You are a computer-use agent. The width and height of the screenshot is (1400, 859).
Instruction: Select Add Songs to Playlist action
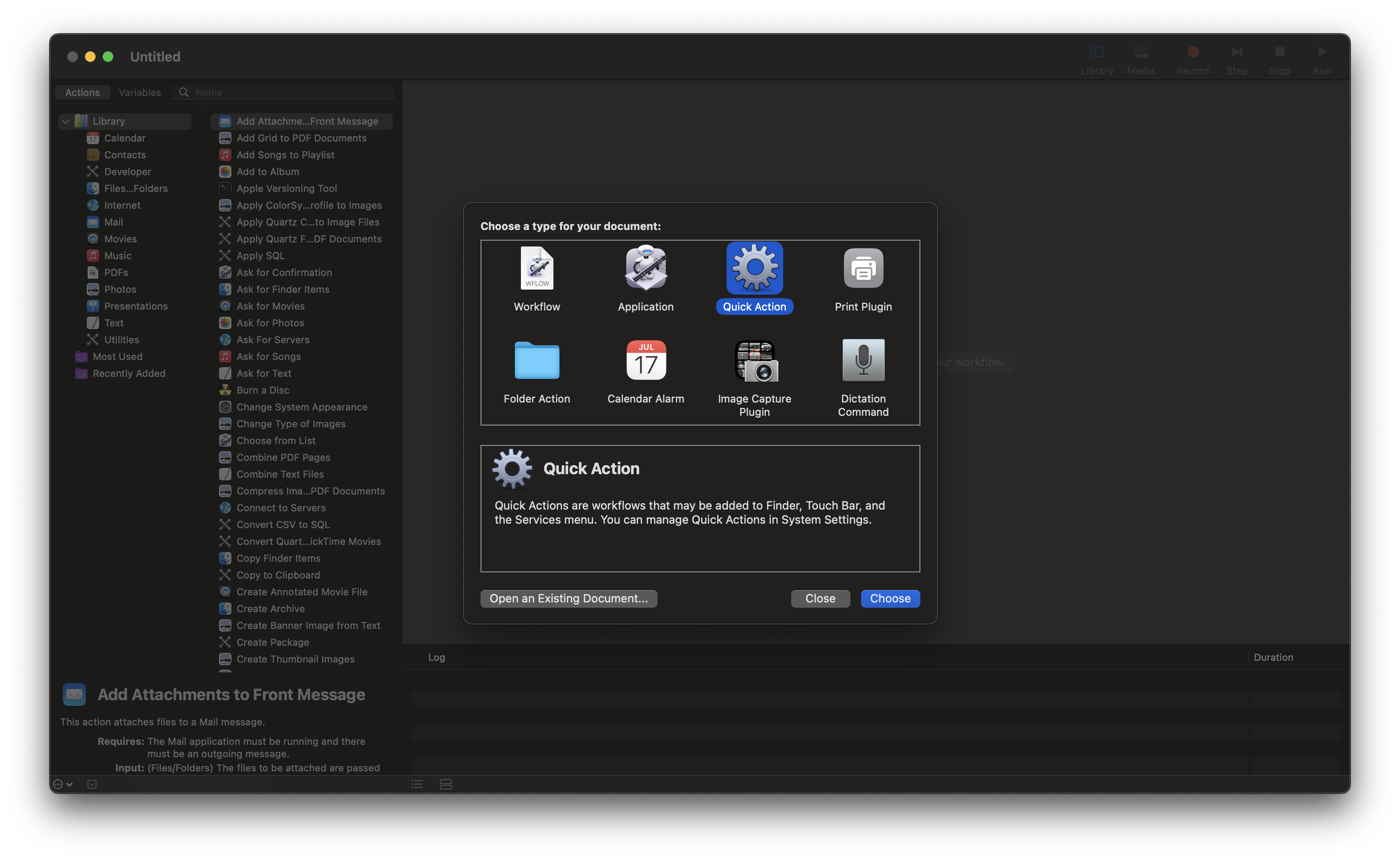(285, 154)
